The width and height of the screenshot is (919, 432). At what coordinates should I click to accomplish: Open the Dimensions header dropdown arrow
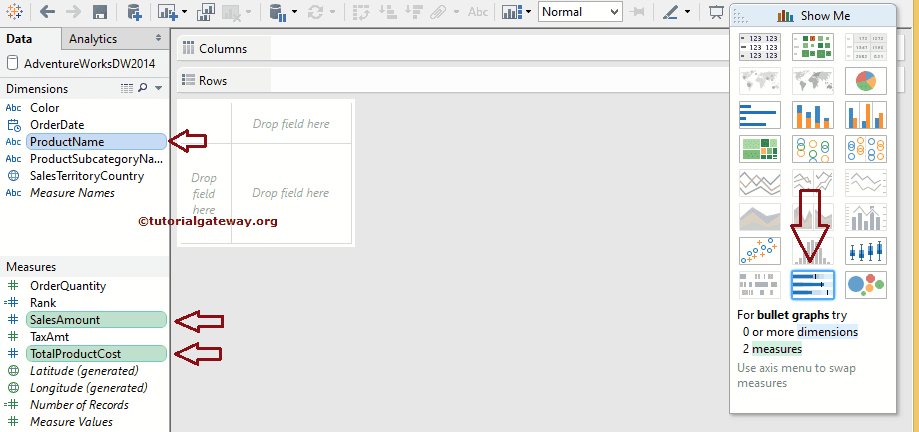coord(158,89)
